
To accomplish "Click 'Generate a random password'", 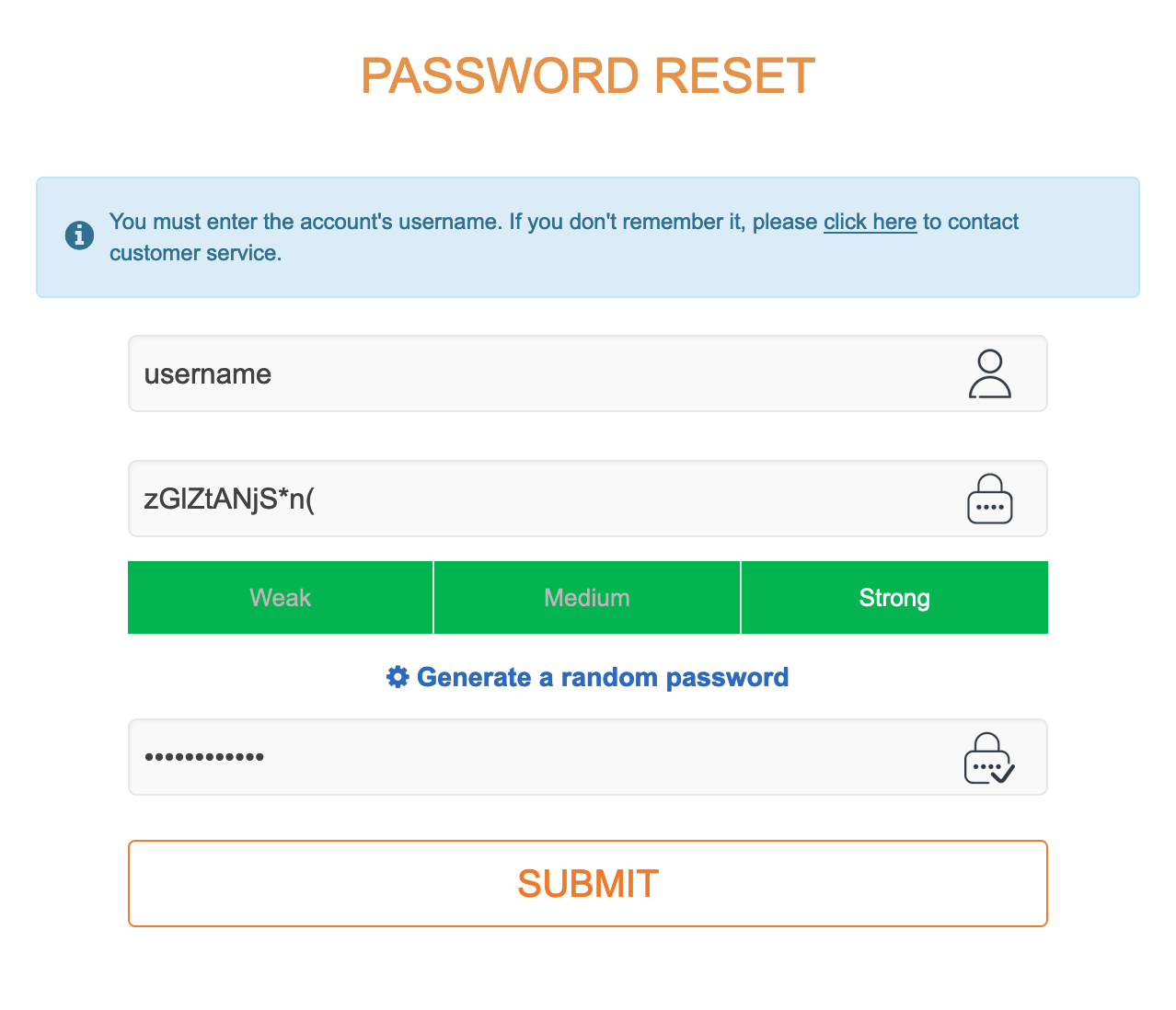I will tap(603, 676).
